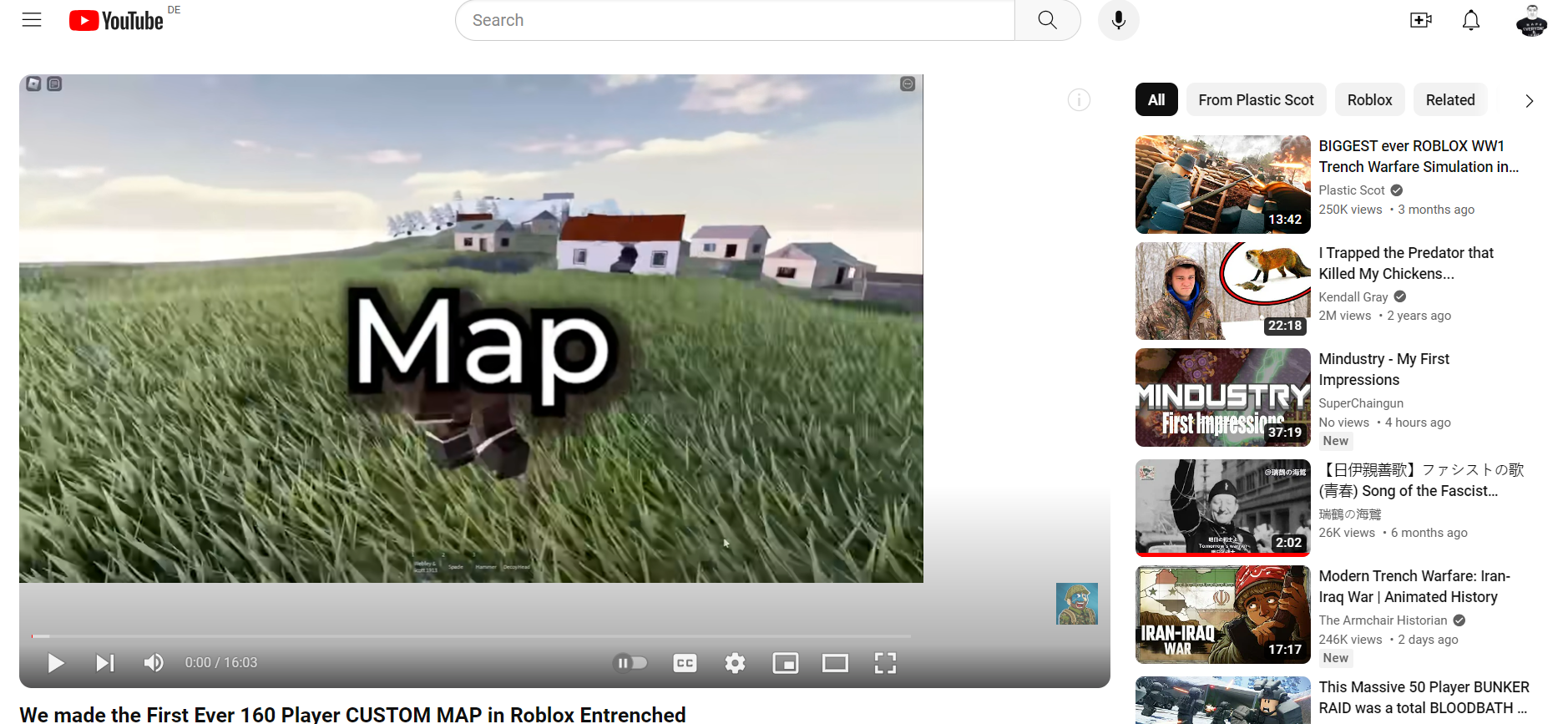Open Song of the Fascist title link
1568x724 pixels.
(x=1421, y=480)
